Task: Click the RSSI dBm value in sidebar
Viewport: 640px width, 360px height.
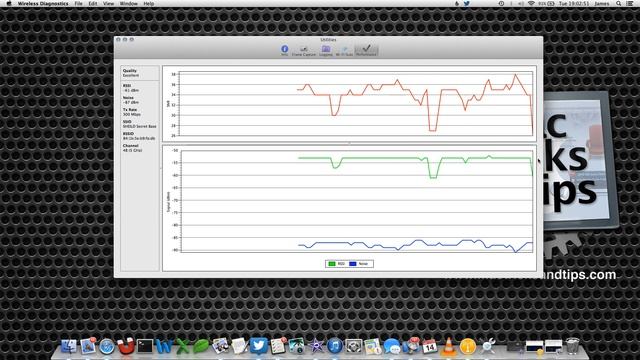Action: pos(131,90)
